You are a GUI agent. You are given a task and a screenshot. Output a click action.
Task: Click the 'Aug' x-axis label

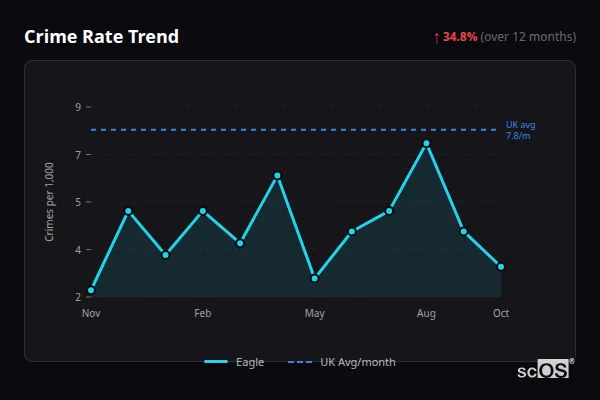click(426, 313)
